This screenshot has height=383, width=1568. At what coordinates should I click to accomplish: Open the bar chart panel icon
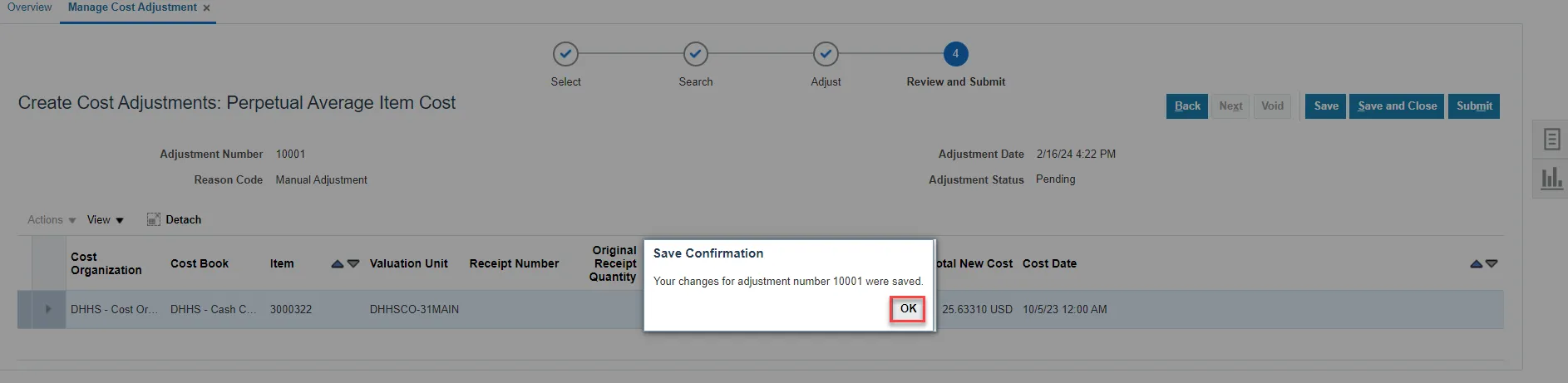1551,178
